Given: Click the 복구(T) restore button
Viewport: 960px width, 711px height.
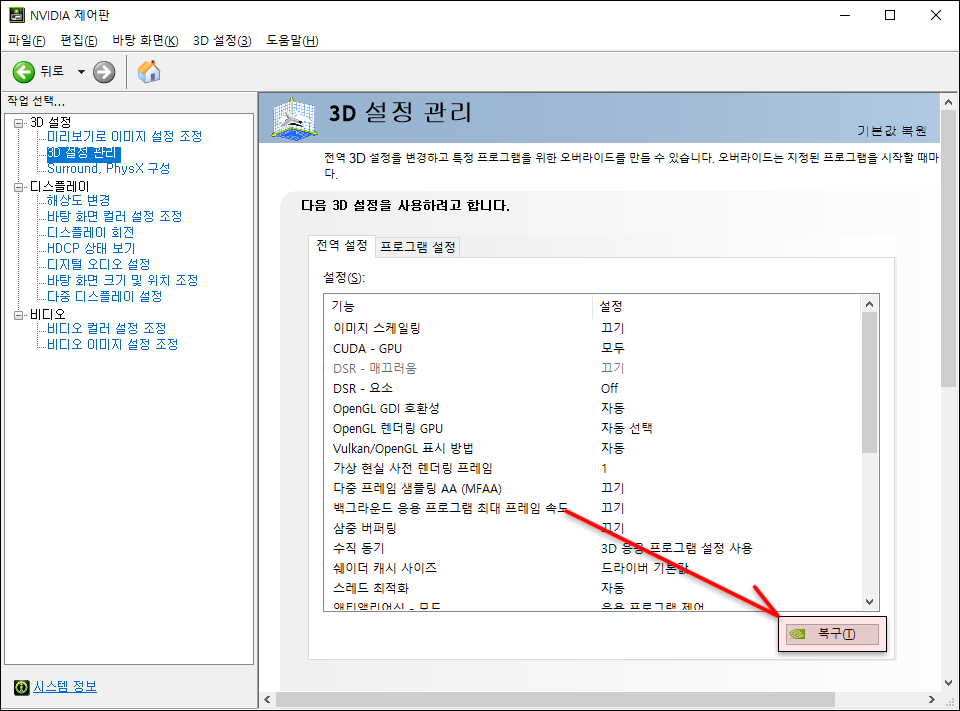Looking at the screenshot, I should (x=832, y=634).
